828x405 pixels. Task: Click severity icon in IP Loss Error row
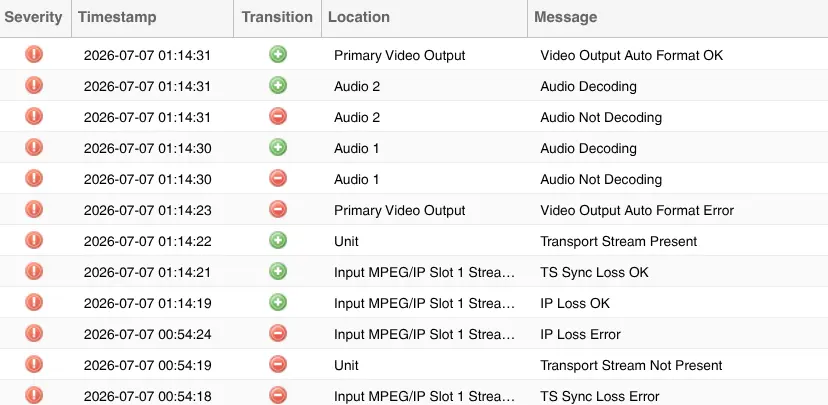click(34, 334)
